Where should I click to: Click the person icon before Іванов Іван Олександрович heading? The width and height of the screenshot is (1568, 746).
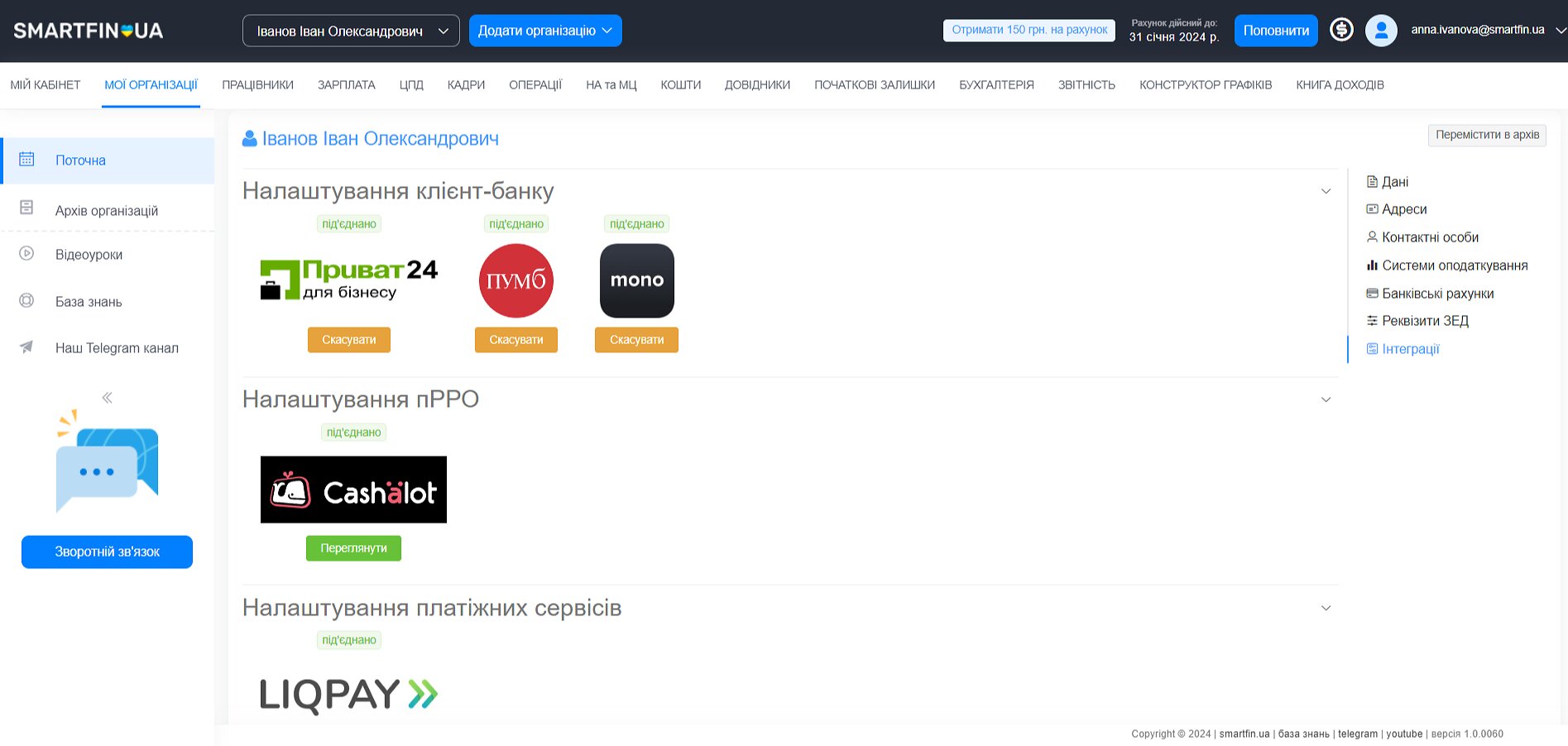click(249, 139)
